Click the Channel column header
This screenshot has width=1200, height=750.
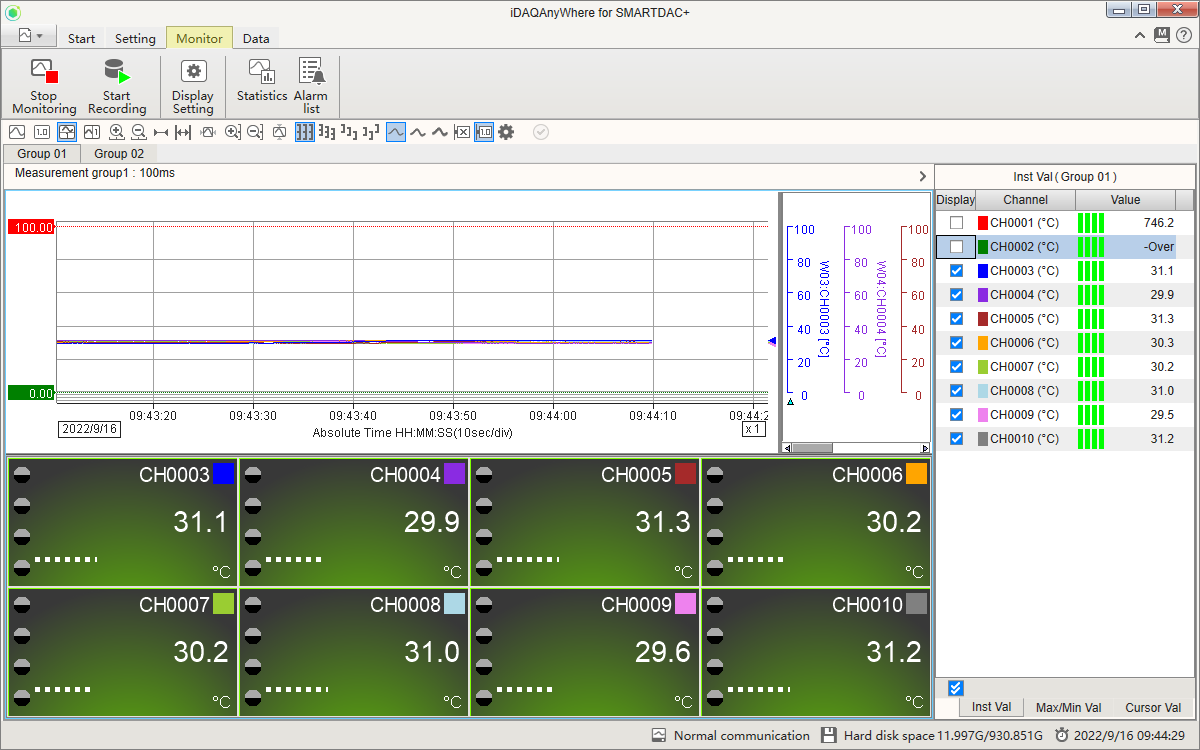pos(1025,200)
